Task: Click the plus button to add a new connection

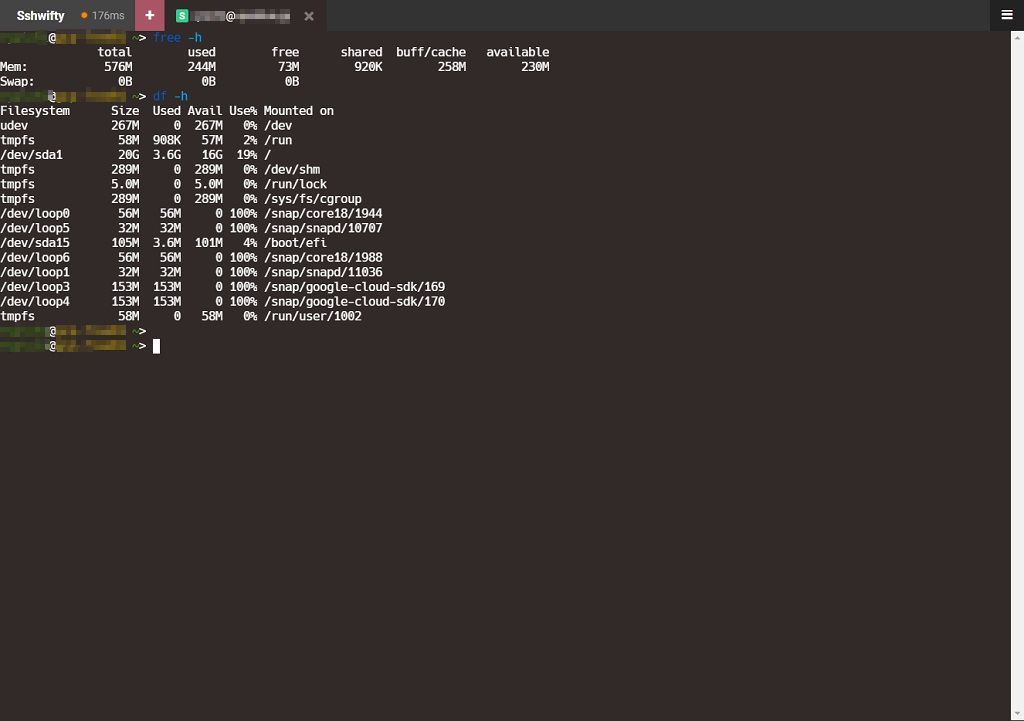Action: pyautogui.click(x=149, y=15)
